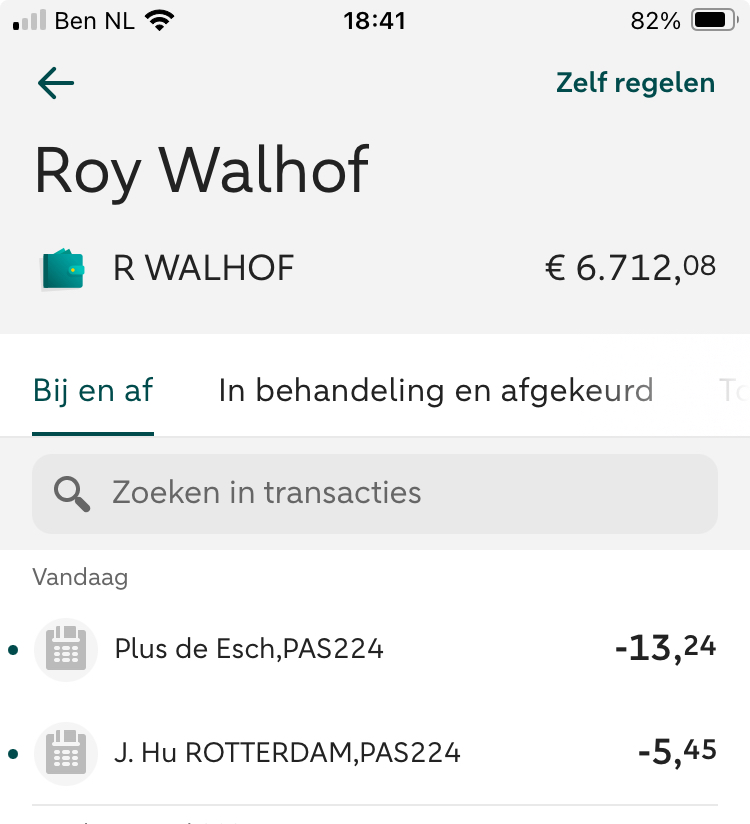Select the partially visible third tab
The width and height of the screenshot is (750, 824).
pyautogui.click(x=733, y=390)
